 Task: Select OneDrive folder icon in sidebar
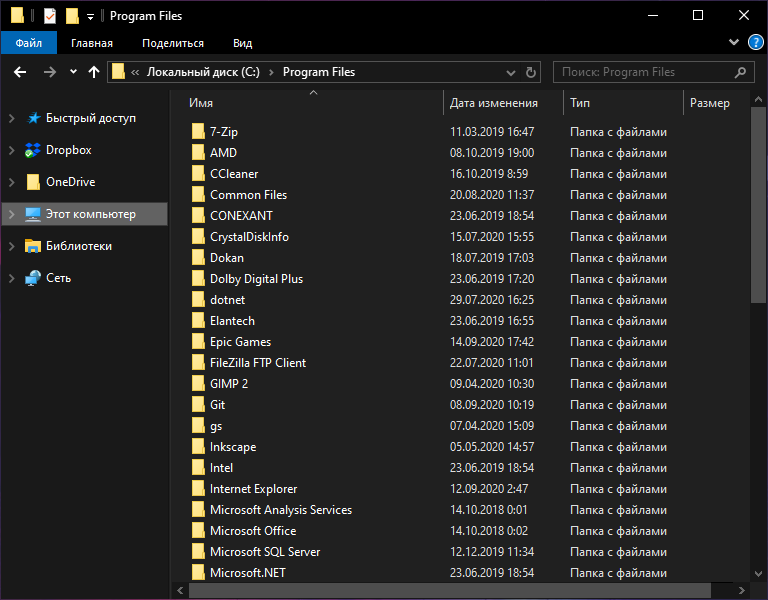coord(33,182)
